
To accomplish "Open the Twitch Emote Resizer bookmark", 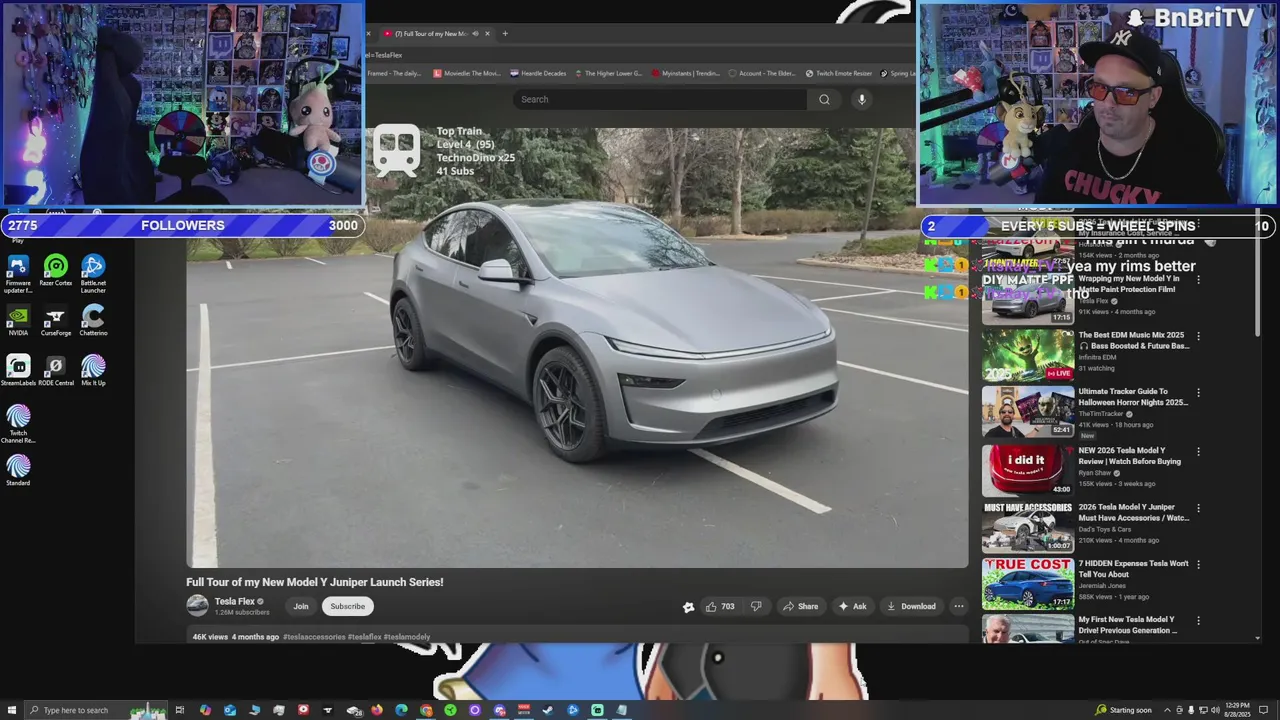I will (x=839, y=73).
